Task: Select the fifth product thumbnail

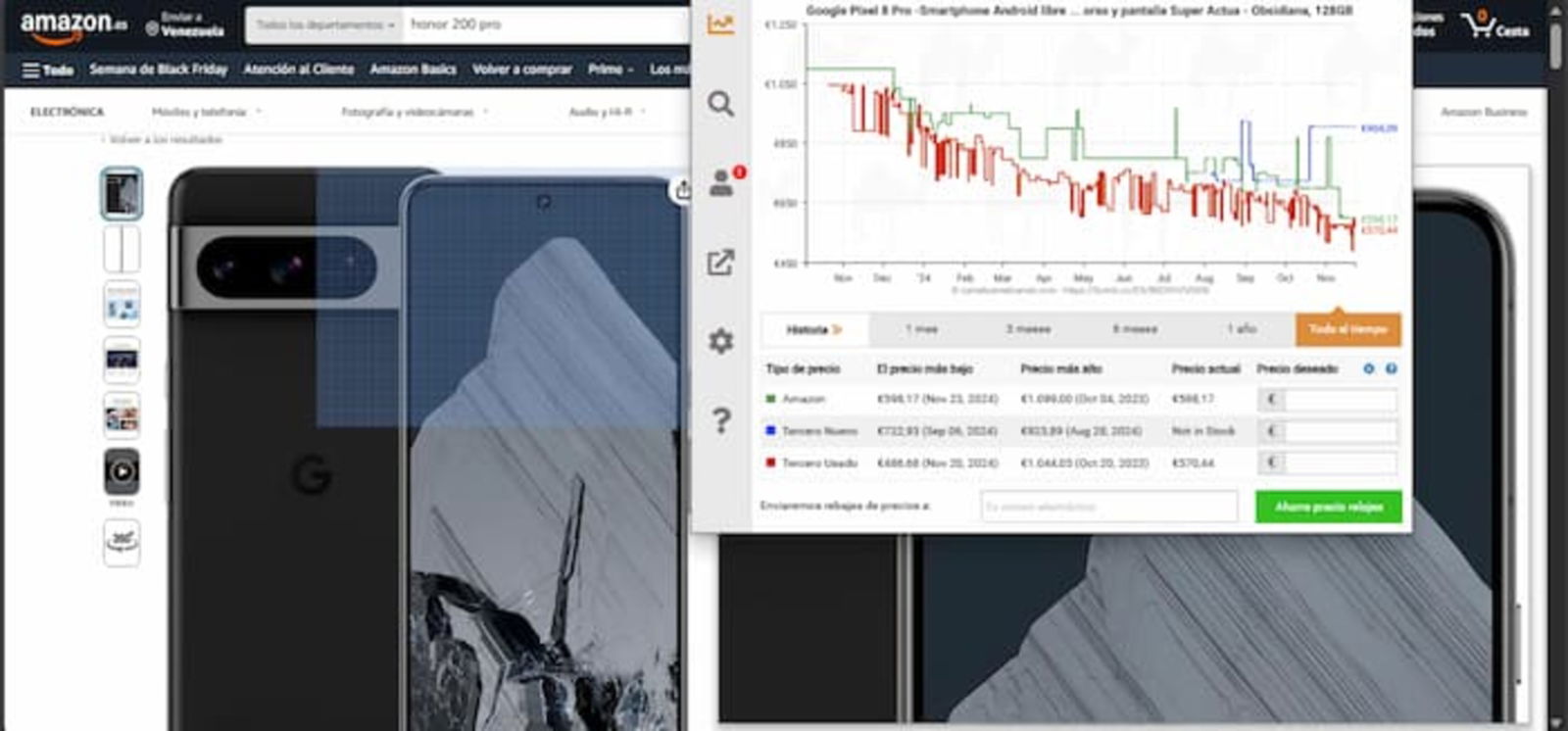Action: (x=122, y=414)
